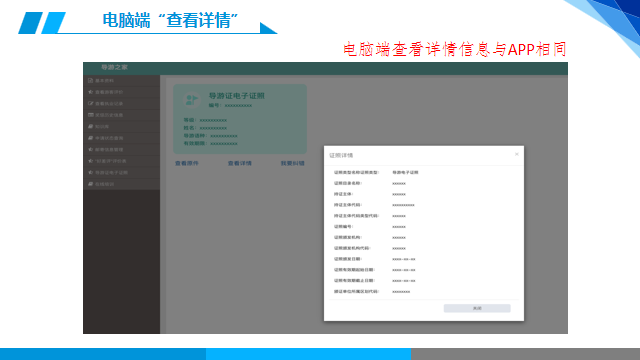Open 在线培训 in the sidebar

pyautogui.click(x=121, y=184)
